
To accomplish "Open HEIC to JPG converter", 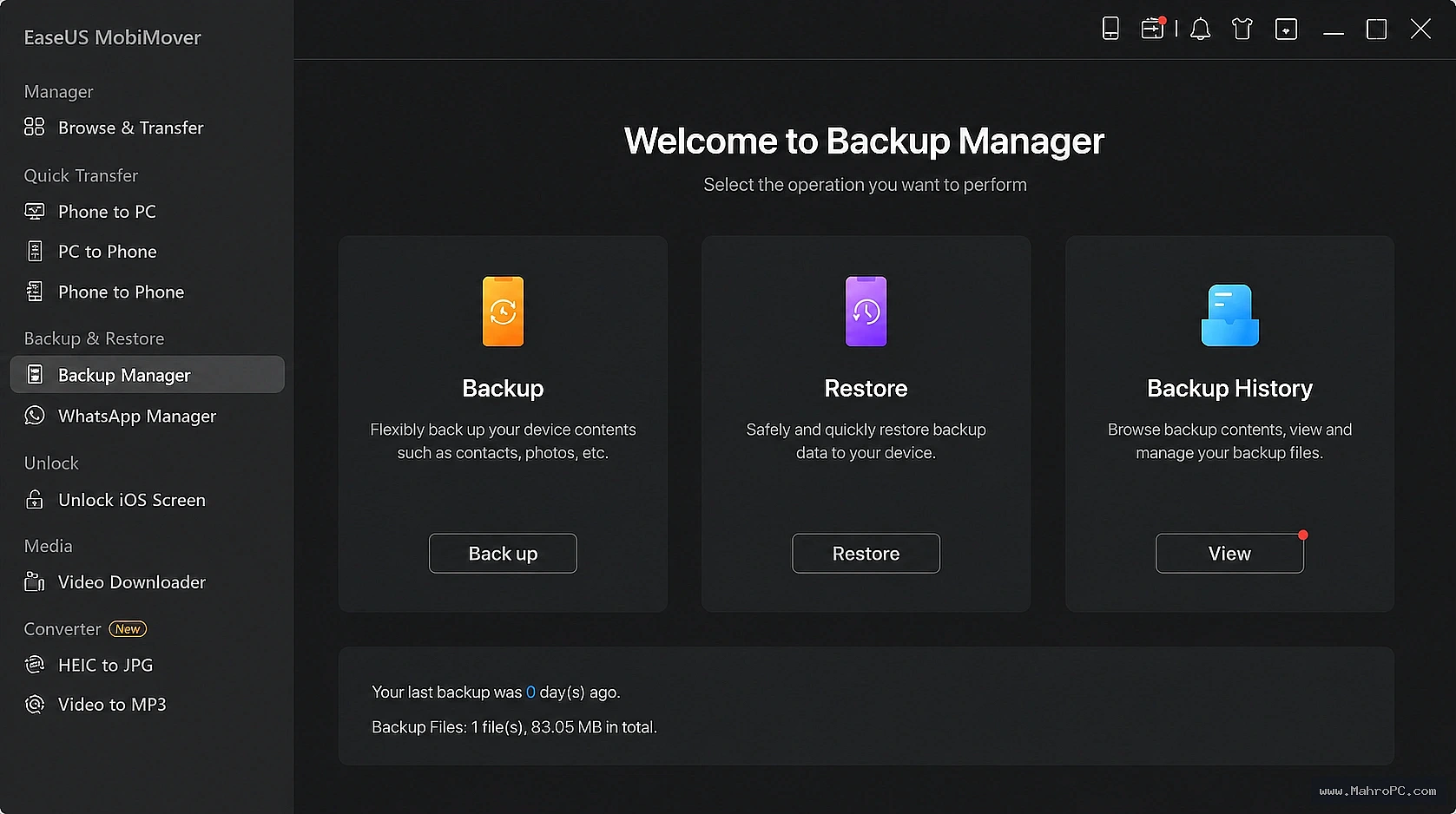I will [x=105, y=665].
